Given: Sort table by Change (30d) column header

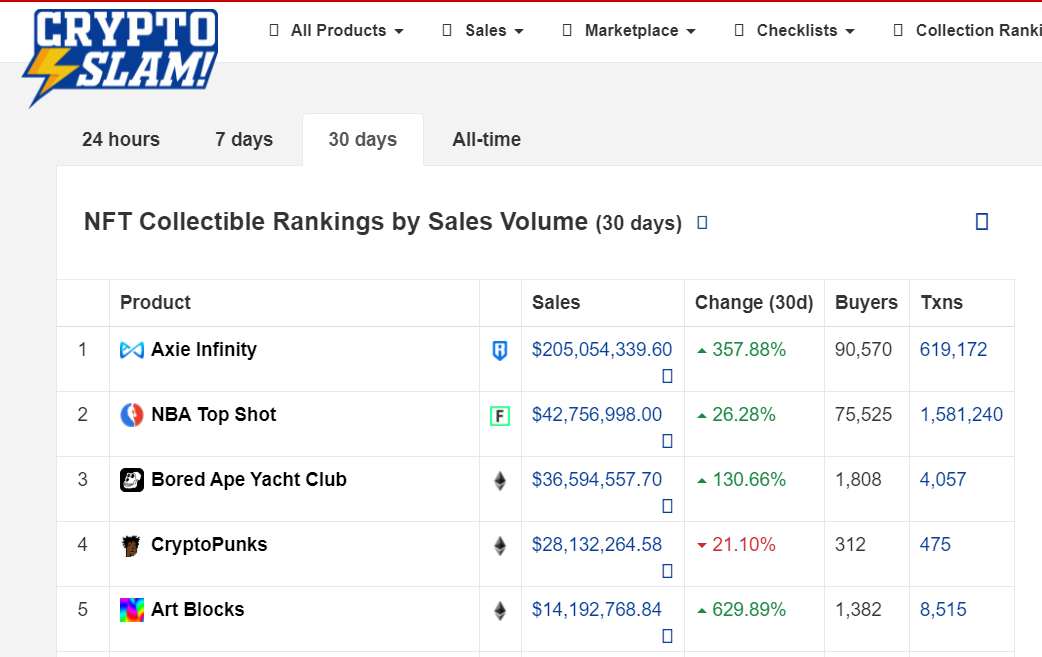Looking at the screenshot, I should [x=754, y=303].
